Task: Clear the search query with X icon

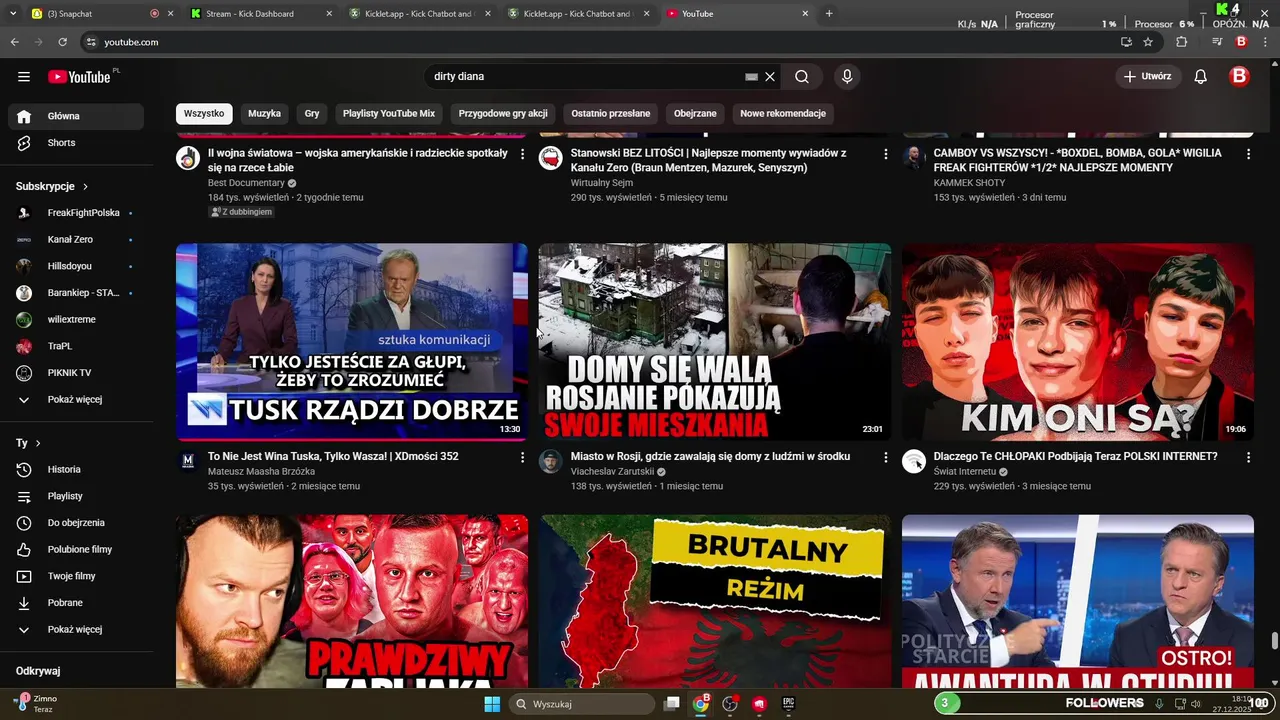Action: [x=770, y=77]
